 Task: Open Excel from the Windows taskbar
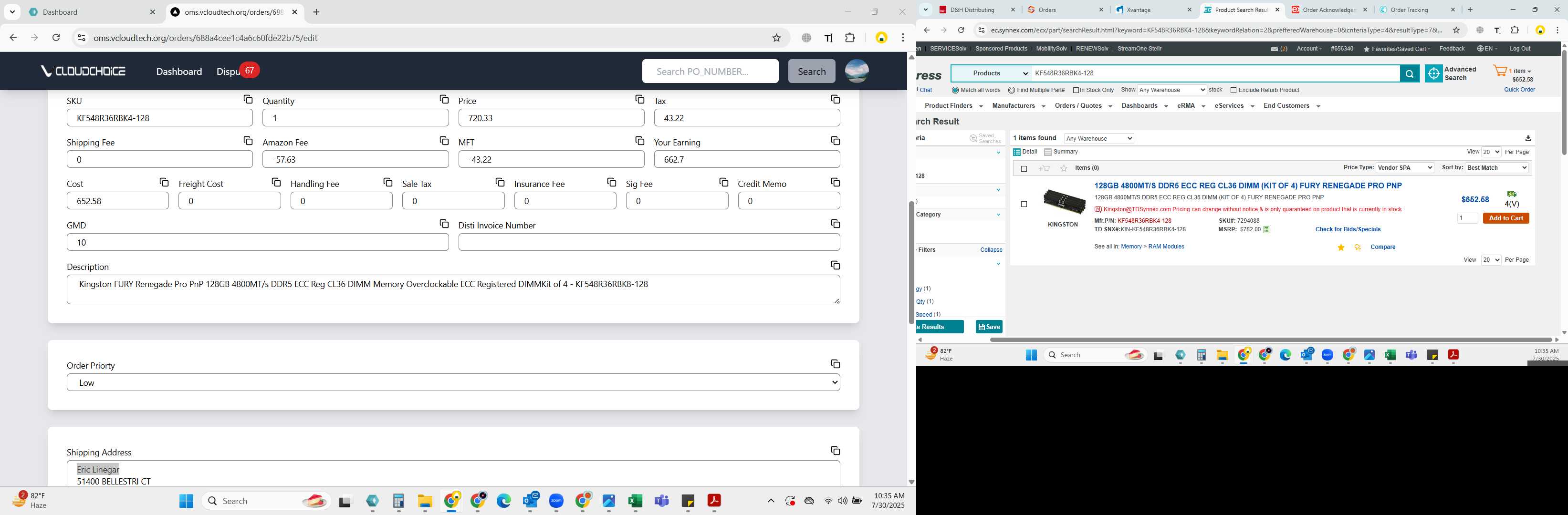coord(635,500)
